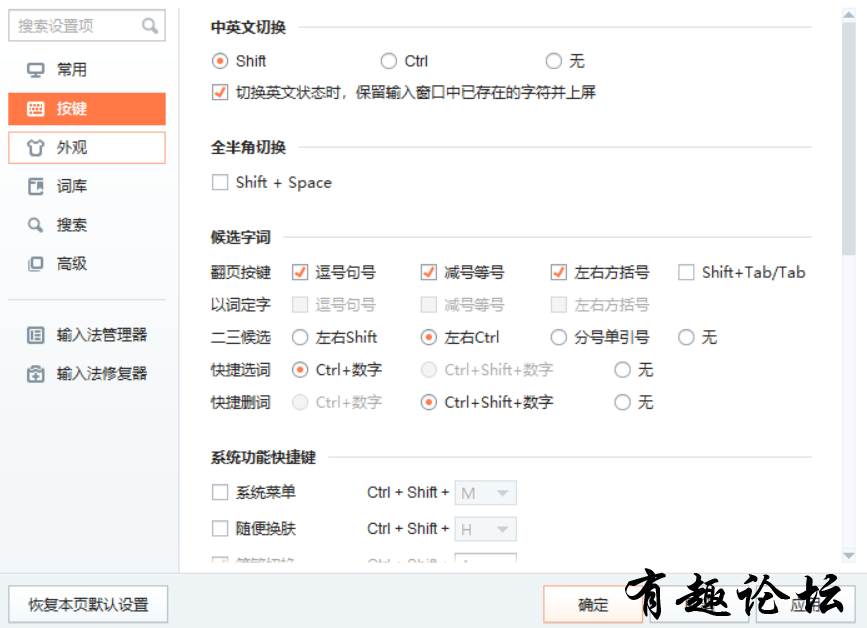Screen dimensions: 867x628
Task: Select Ctrl+数字 for 快捷选词
Action: [300, 370]
